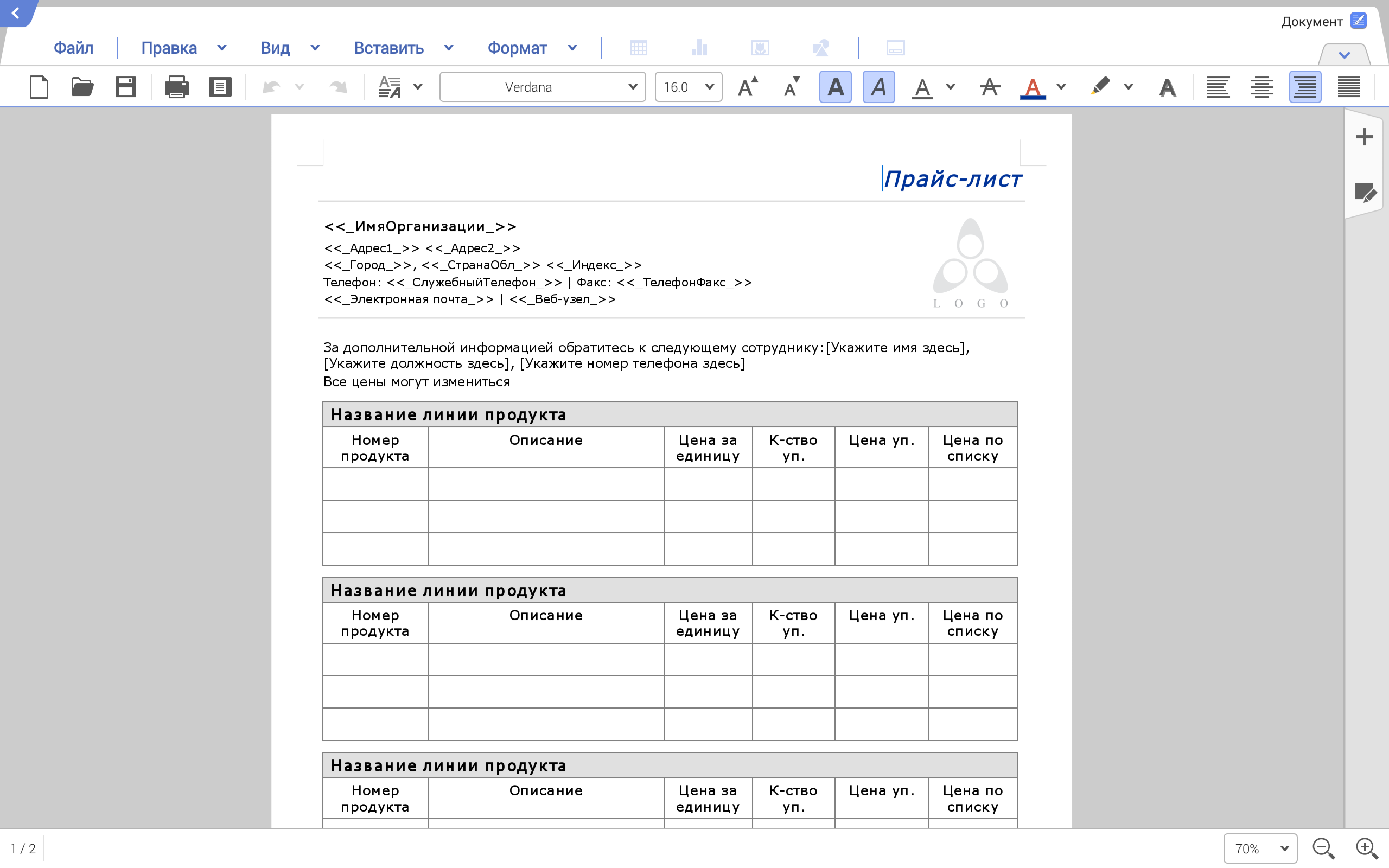Click Все цены могут измениться text
Screen dimensions: 1389x868
click(417, 382)
